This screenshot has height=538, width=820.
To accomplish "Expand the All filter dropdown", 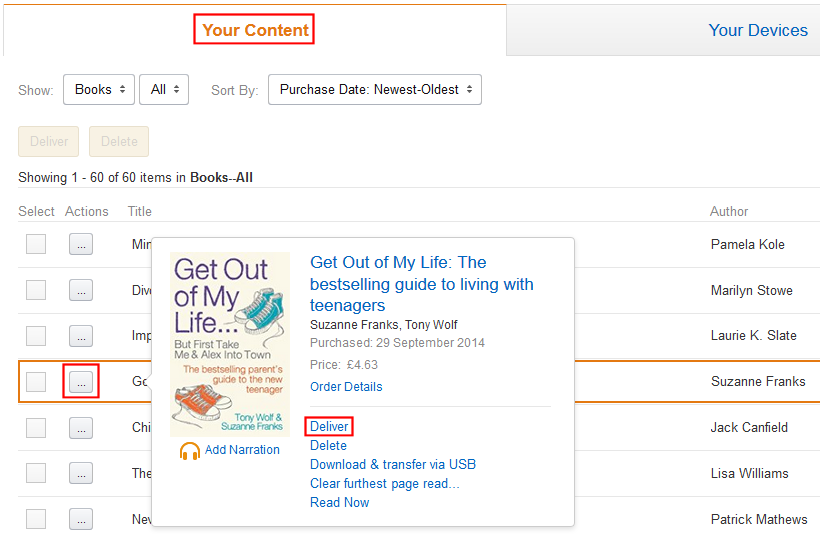I will click(x=164, y=89).
